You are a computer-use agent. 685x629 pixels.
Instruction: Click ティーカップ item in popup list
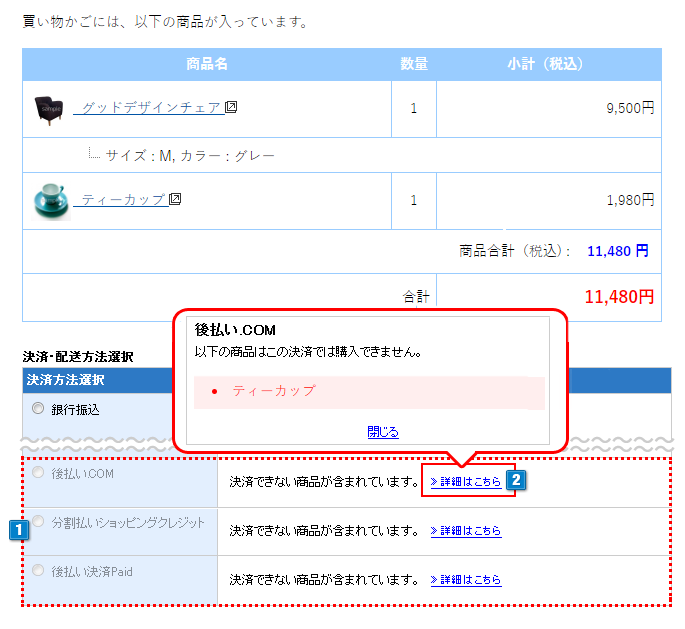pyautogui.click(x=274, y=391)
